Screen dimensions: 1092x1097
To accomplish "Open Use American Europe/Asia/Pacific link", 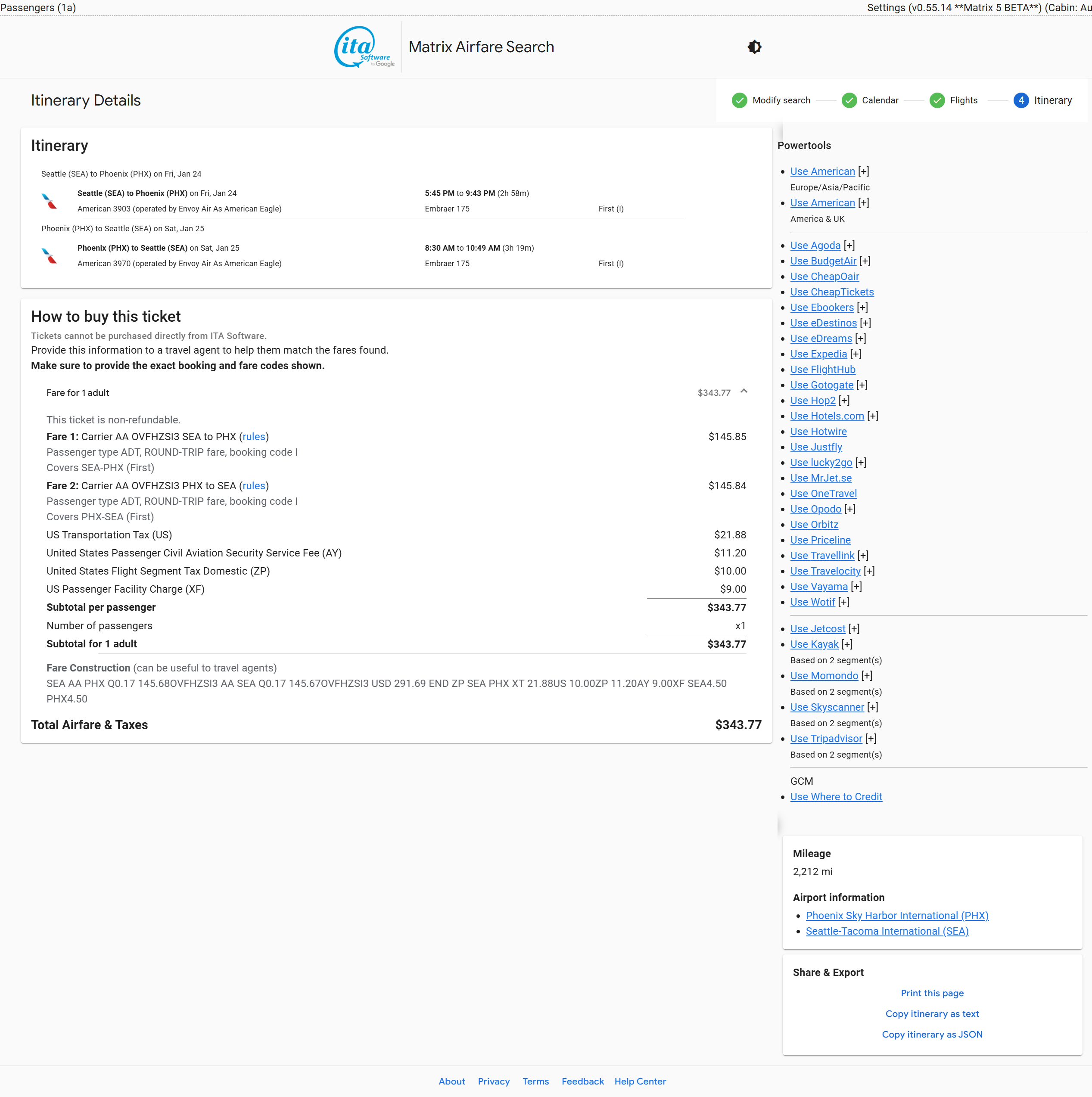I will pyautogui.click(x=822, y=171).
